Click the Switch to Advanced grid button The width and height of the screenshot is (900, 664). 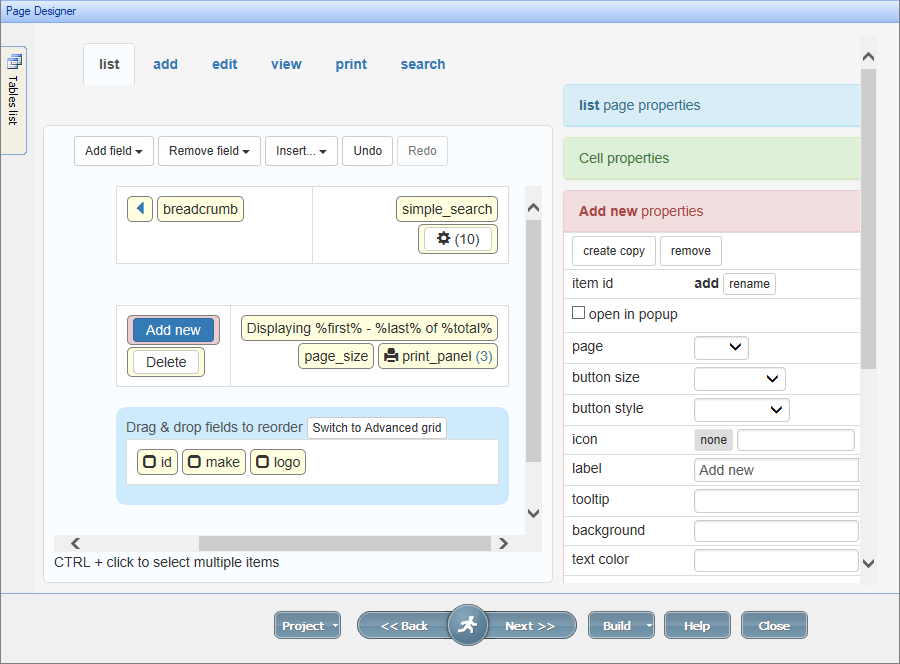coord(377,428)
